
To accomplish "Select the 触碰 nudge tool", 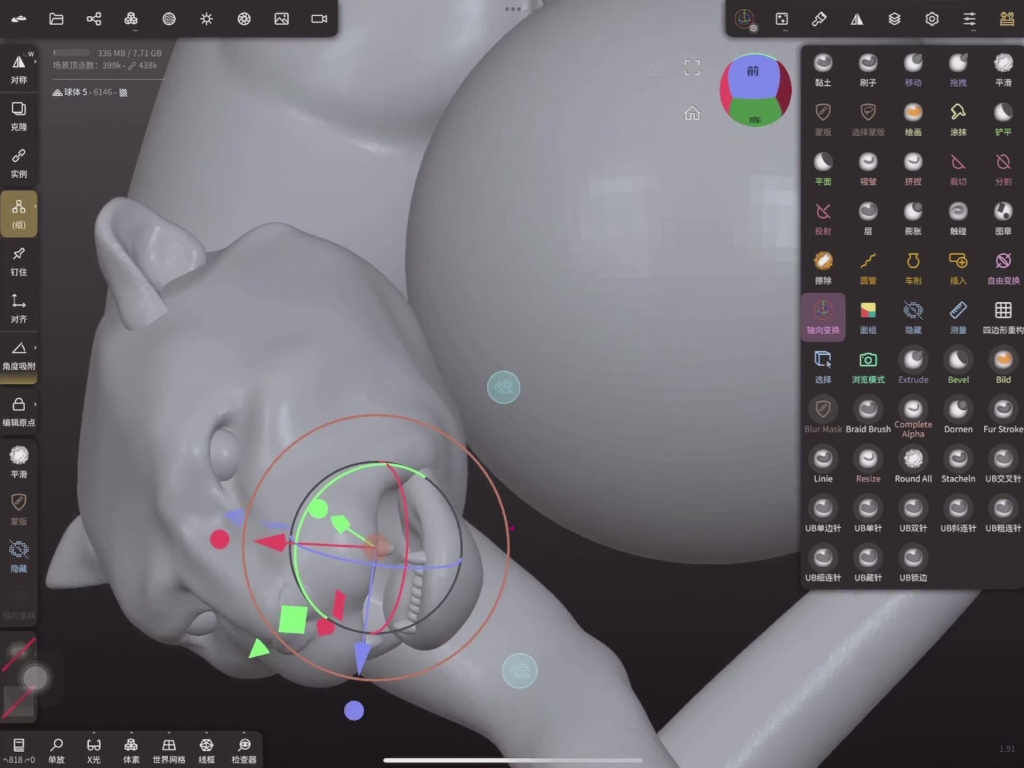I will pos(958,218).
